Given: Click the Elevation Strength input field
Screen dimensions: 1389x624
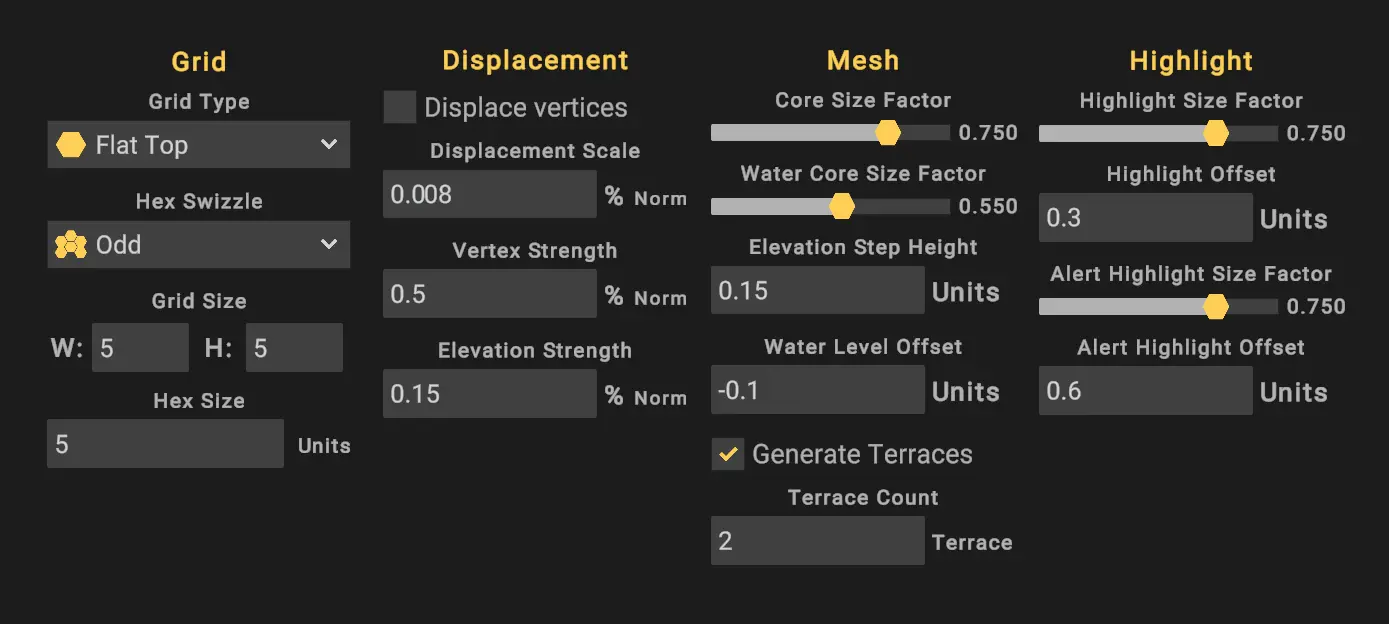Looking at the screenshot, I should (x=489, y=394).
